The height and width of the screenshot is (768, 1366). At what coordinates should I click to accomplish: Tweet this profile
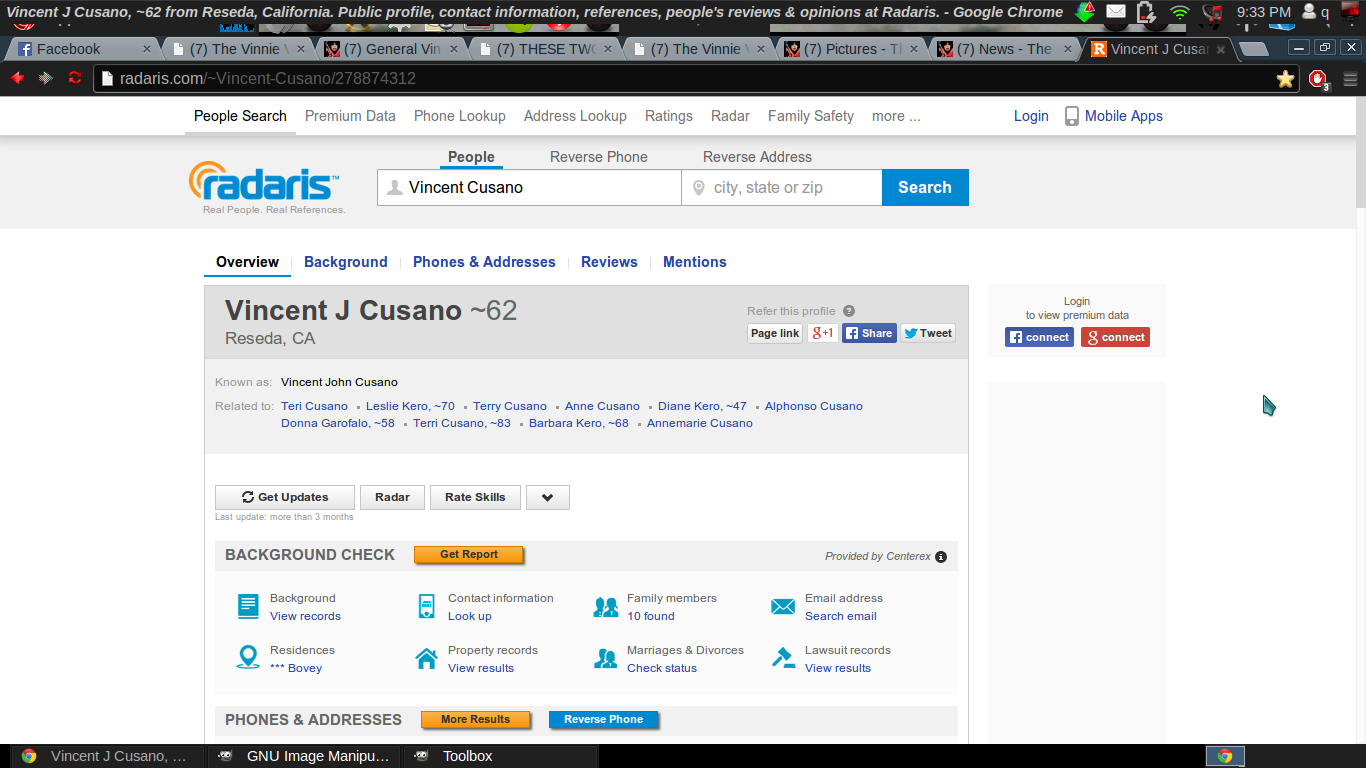pyautogui.click(x=928, y=333)
